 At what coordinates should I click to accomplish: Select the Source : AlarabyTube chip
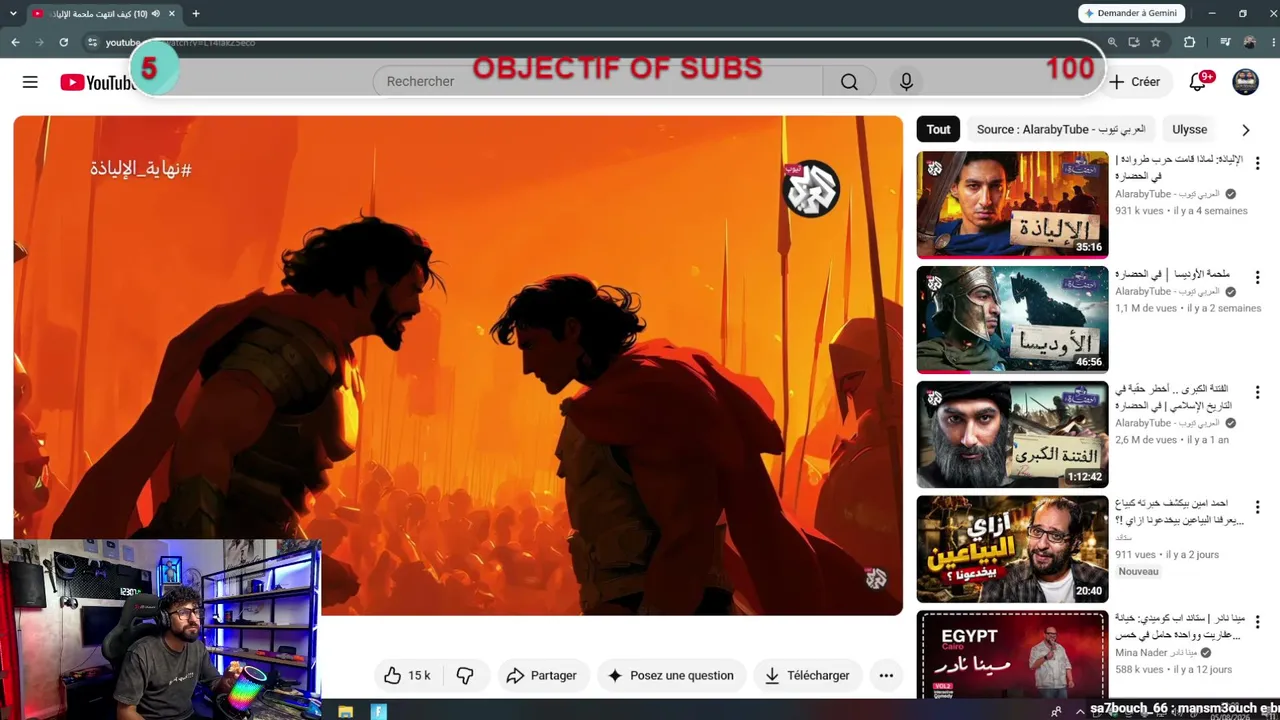point(1061,129)
